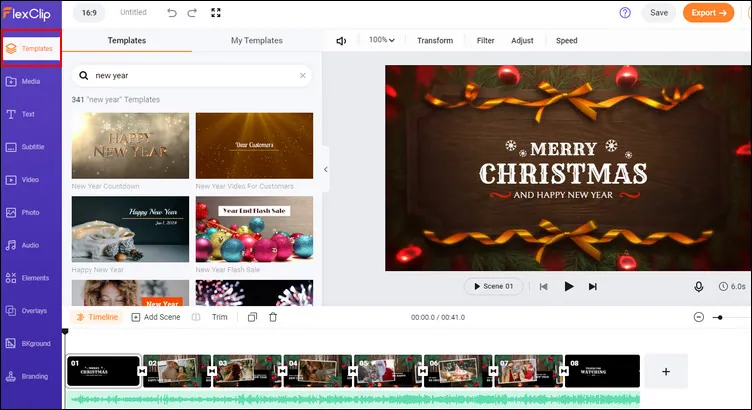752x410 pixels.
Task: Skip to the next scene
Action: click(x=593, y=287)
